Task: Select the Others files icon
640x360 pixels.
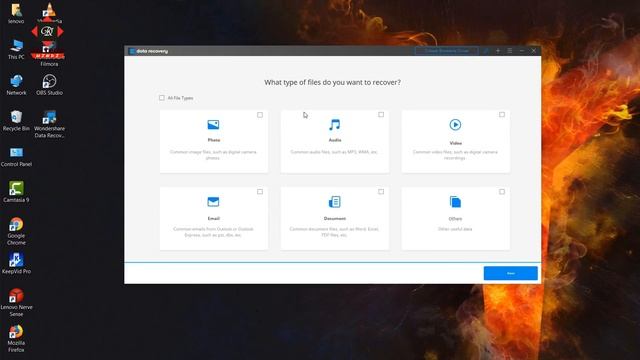Action: (455, 202)
